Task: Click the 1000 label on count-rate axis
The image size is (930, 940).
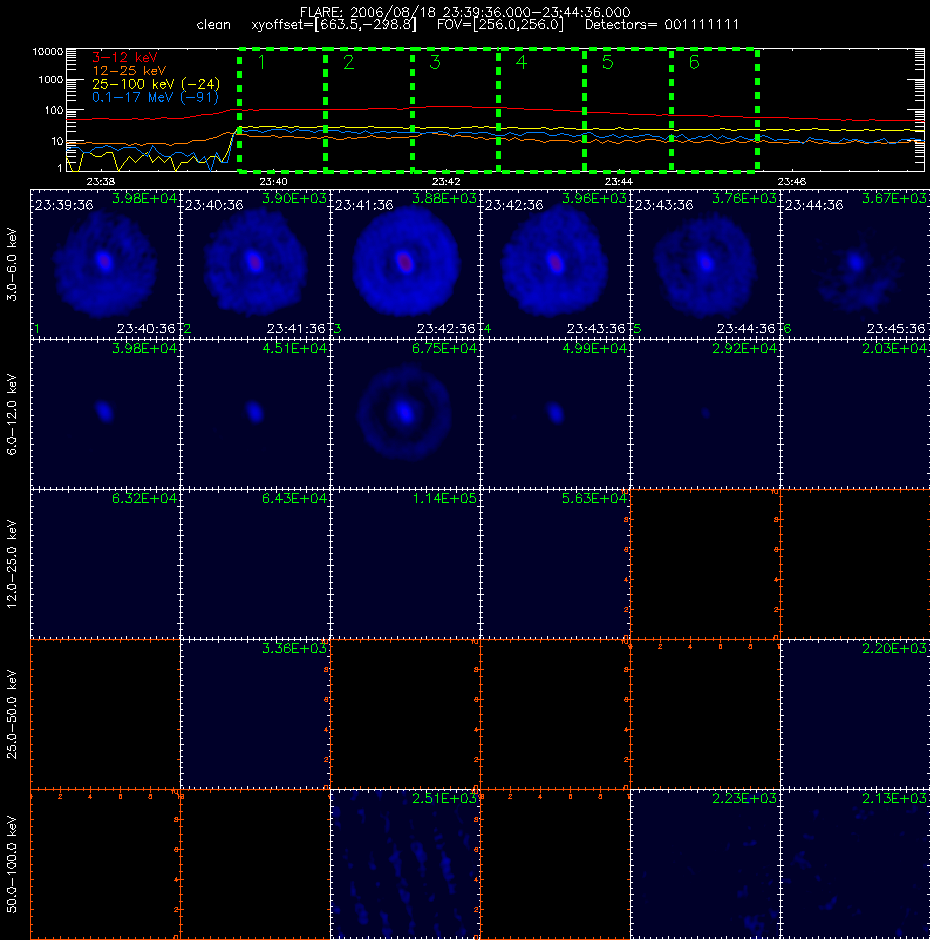Action: [x=50, y=80]
